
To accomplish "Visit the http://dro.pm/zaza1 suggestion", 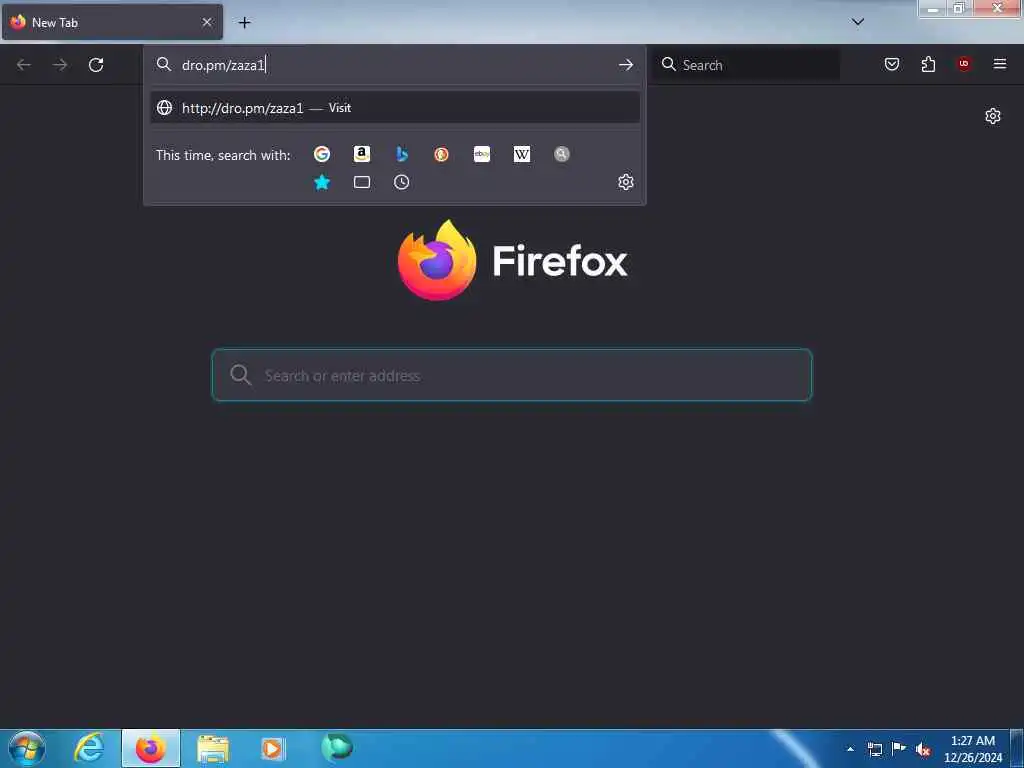I will (x=394, y=108).
